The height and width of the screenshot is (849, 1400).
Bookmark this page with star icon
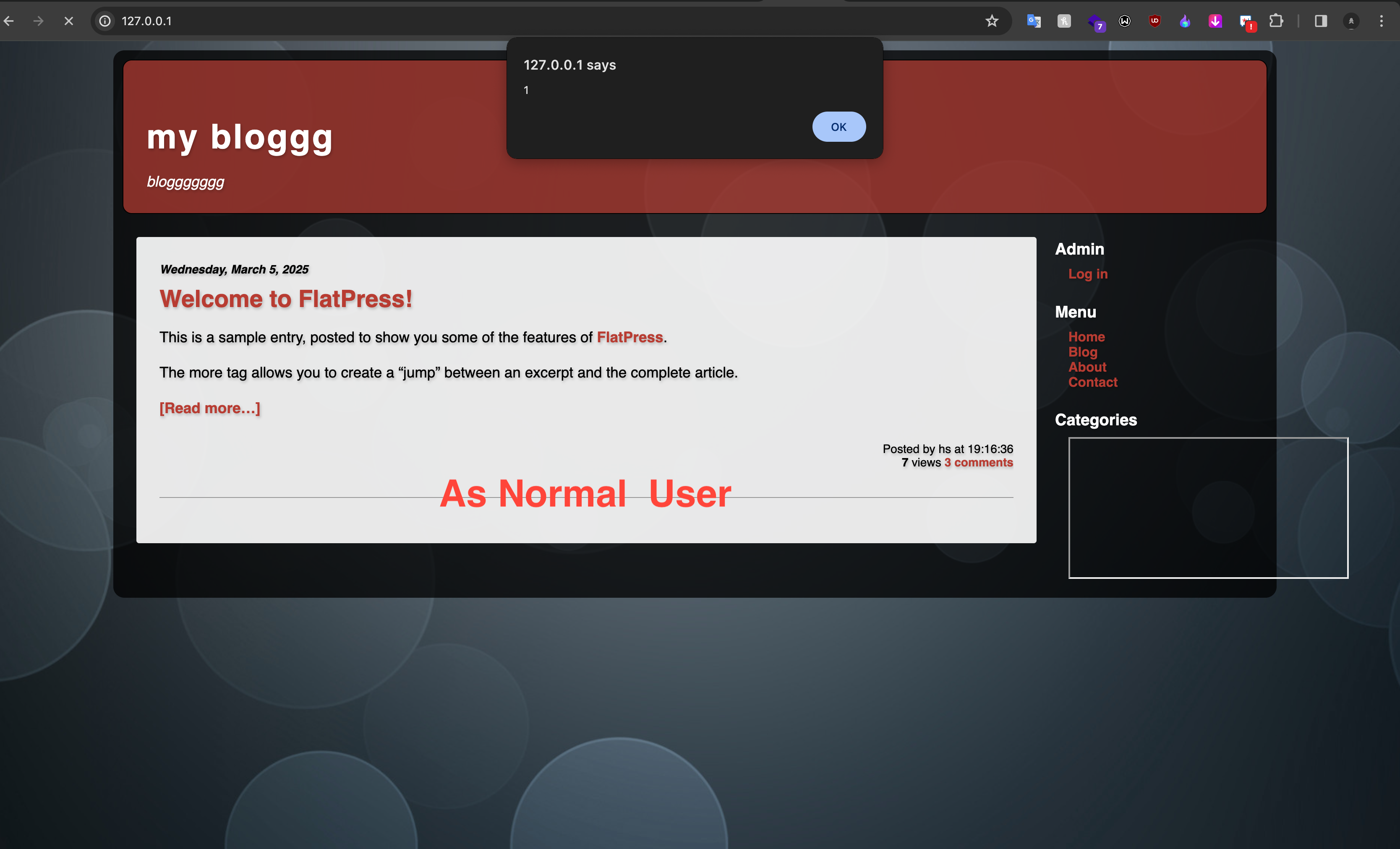(x=992, y=21)
